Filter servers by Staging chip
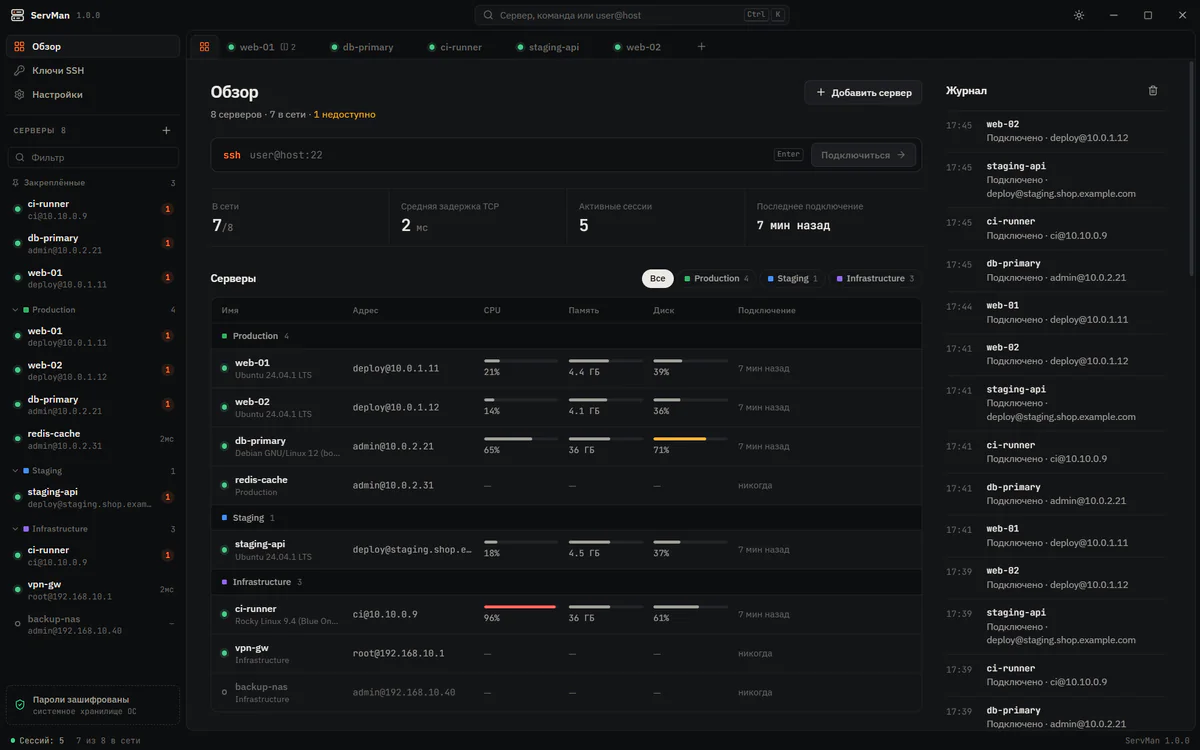Screen dimensions: 1200x750 click(793, 279)
